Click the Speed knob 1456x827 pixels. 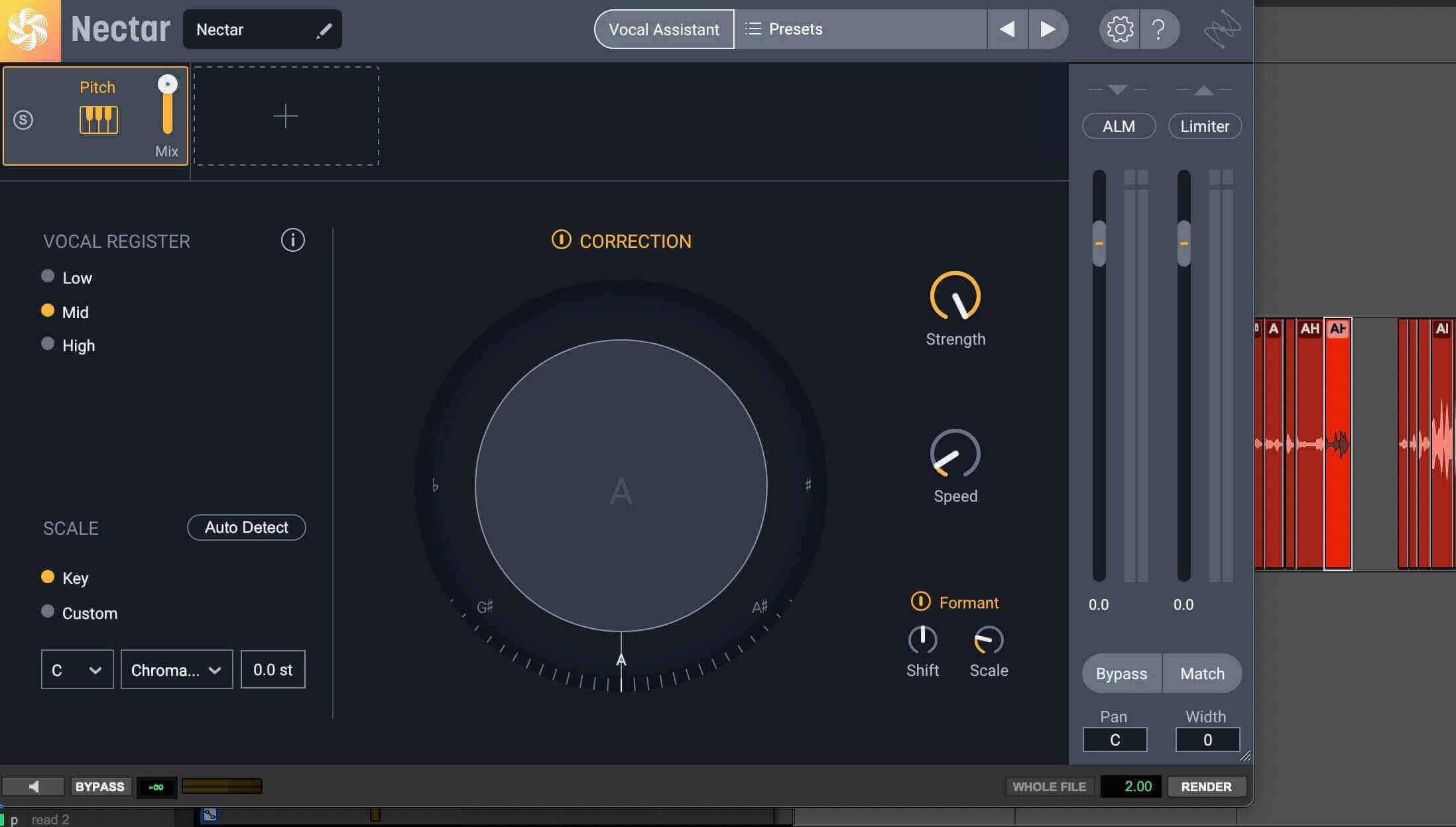[x=955, y=454]
